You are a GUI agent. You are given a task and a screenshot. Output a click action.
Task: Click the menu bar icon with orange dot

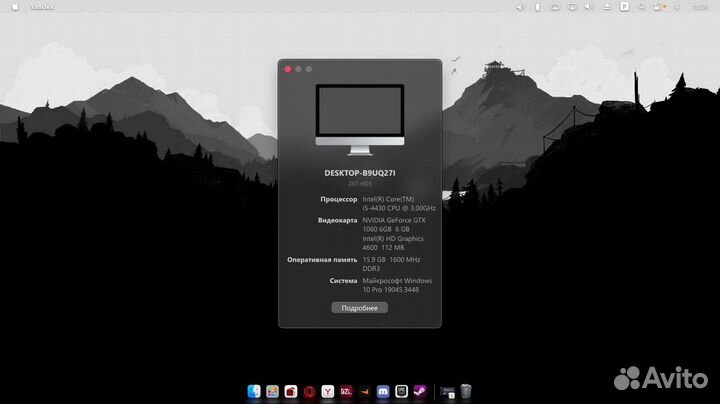[x=659, y=7]
